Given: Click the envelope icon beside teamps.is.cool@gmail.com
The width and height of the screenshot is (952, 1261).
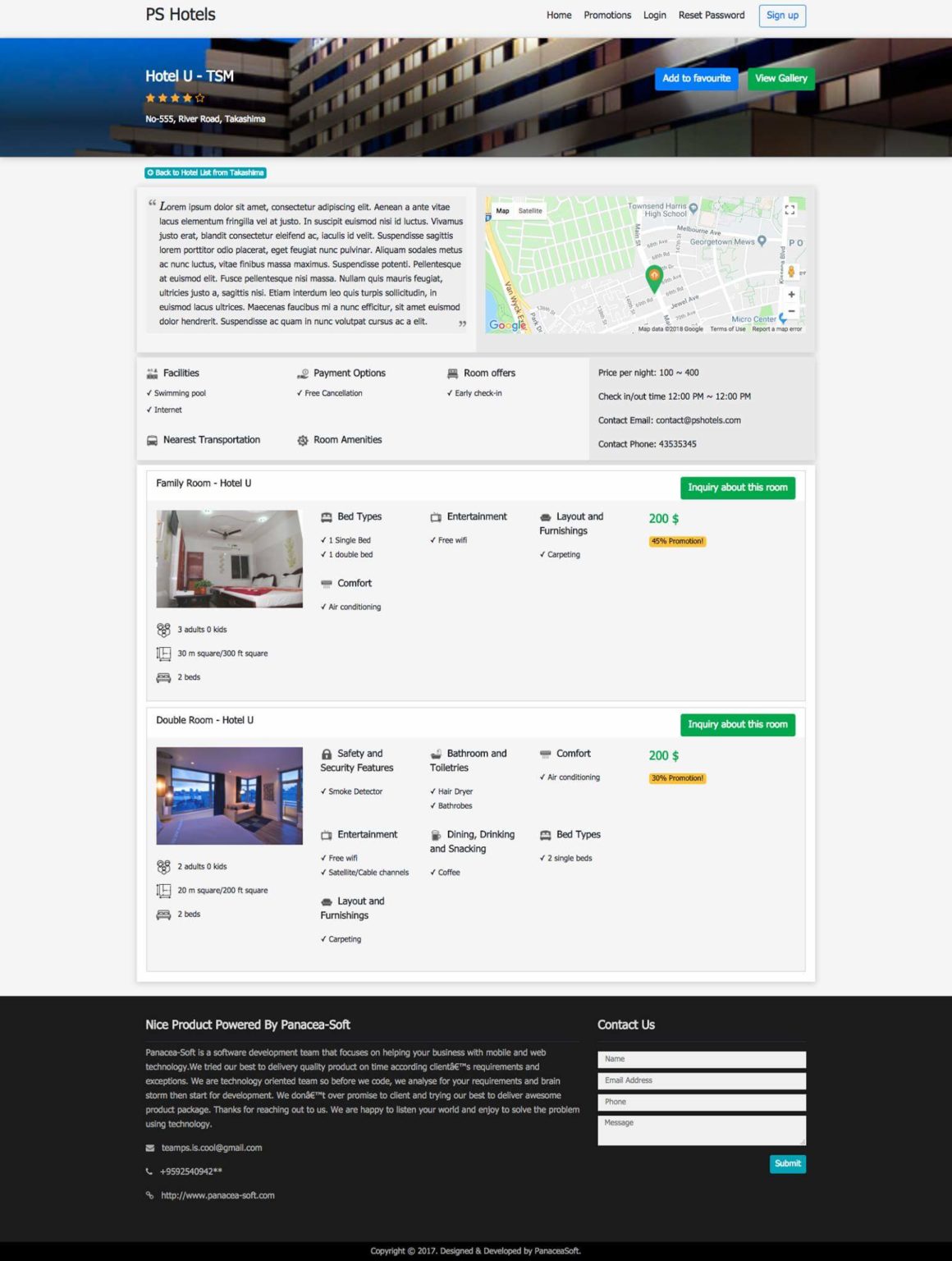Looking at the screenshot, I should click(150, 1148).
